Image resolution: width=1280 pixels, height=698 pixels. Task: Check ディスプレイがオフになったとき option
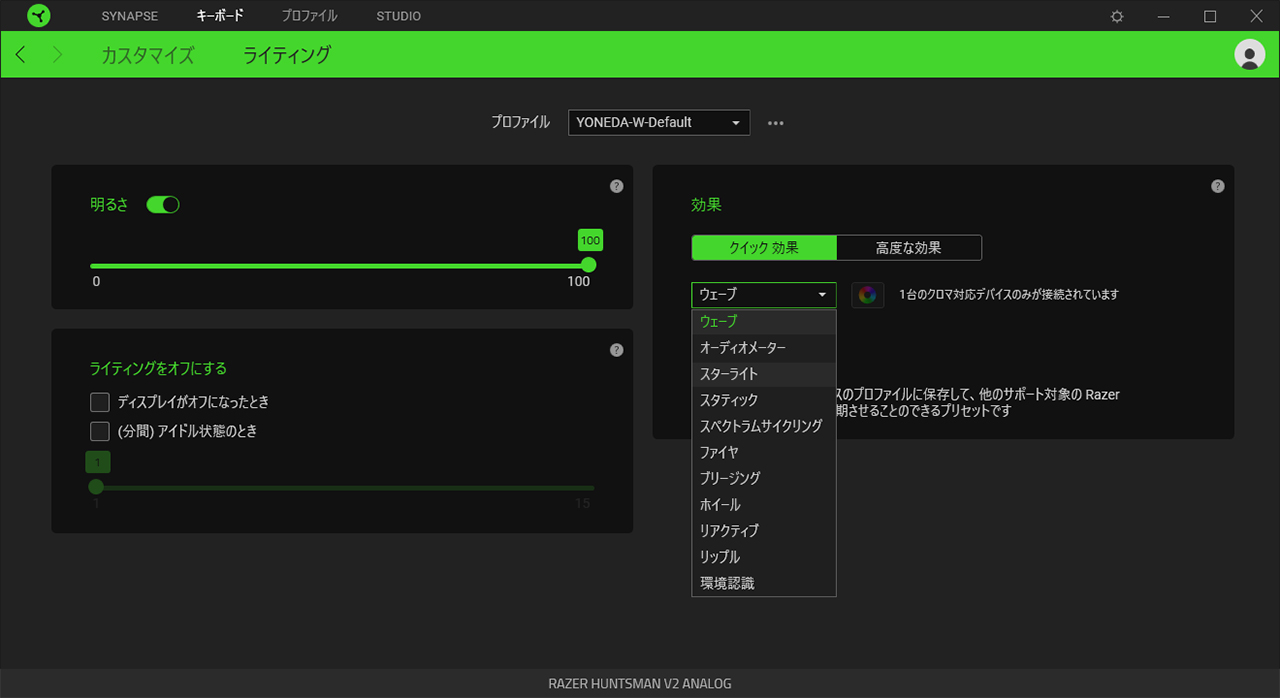point(99,402)
